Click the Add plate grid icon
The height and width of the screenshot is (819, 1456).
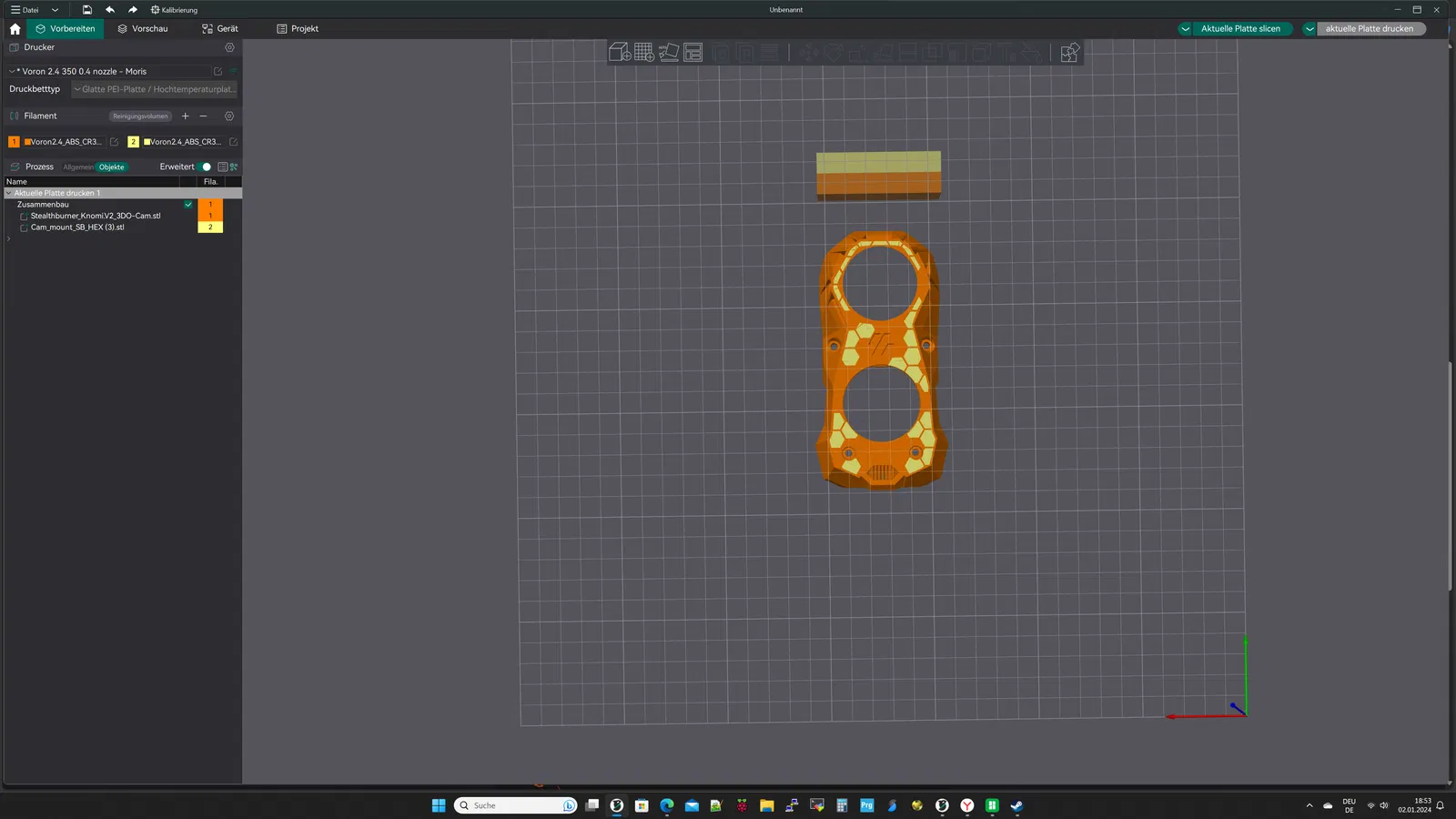tap(644, 52)
